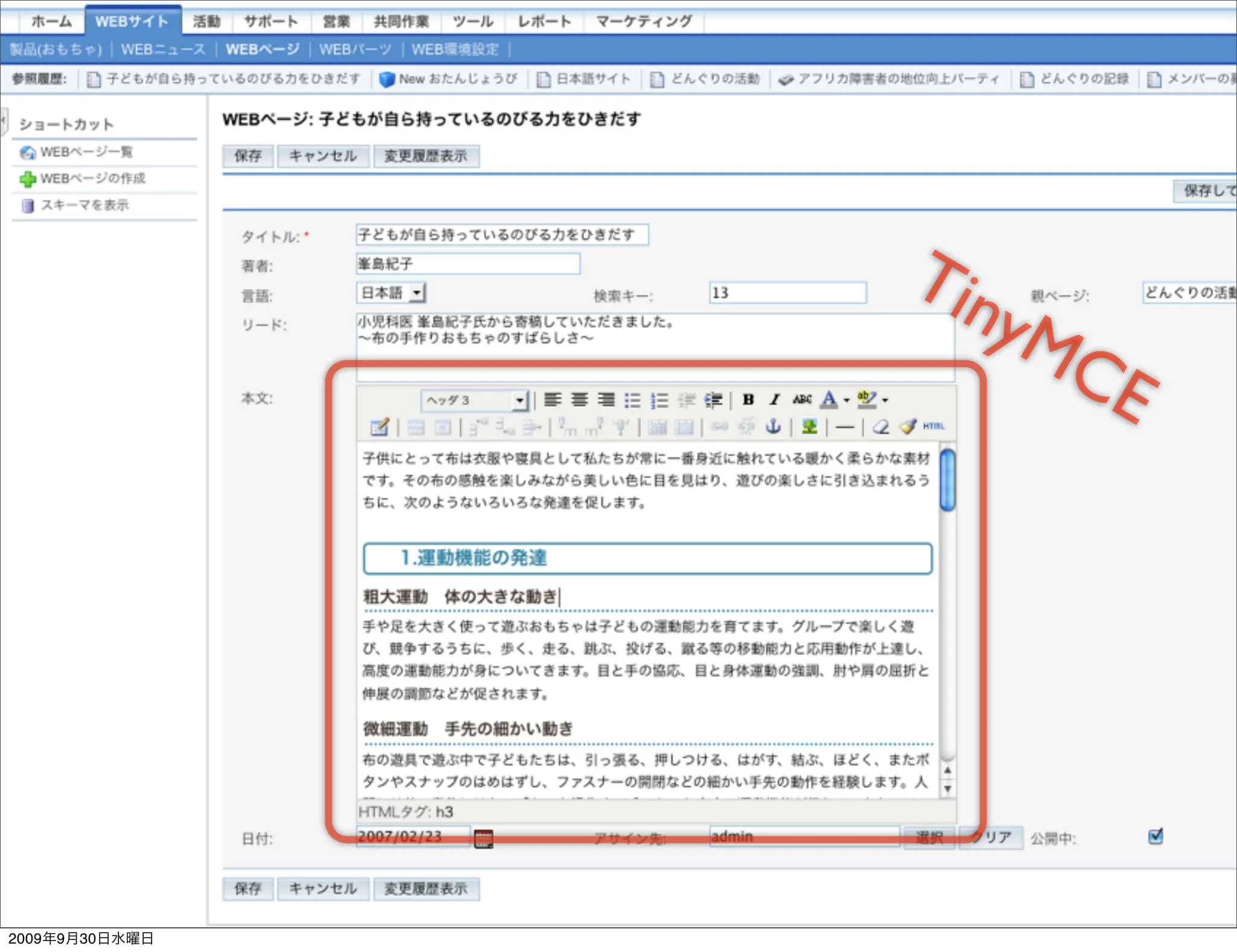Toggle the 公開中 checkbox

[x=1155, y=837]
